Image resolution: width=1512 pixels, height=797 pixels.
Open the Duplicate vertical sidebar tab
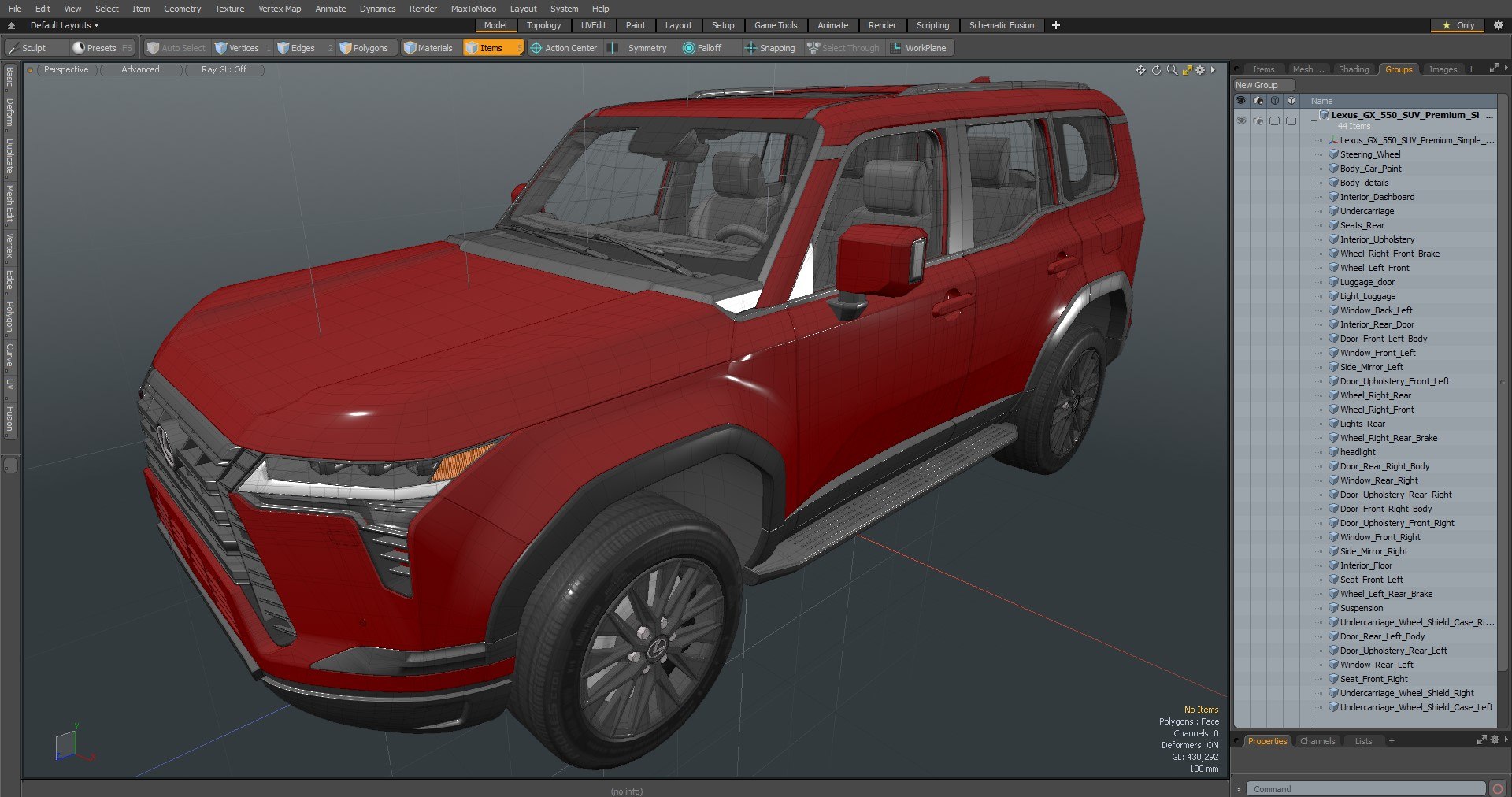point(10,157)
